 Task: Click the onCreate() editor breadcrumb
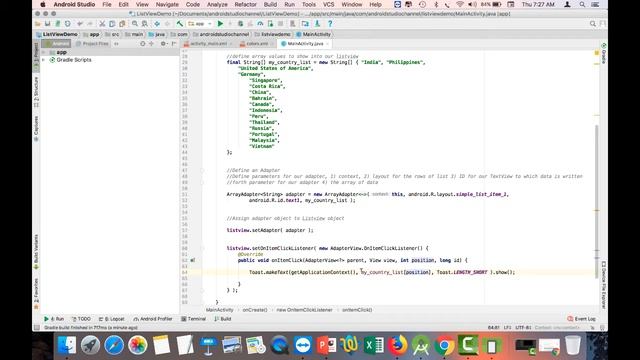pyautogui.click(x=255, y=310)
